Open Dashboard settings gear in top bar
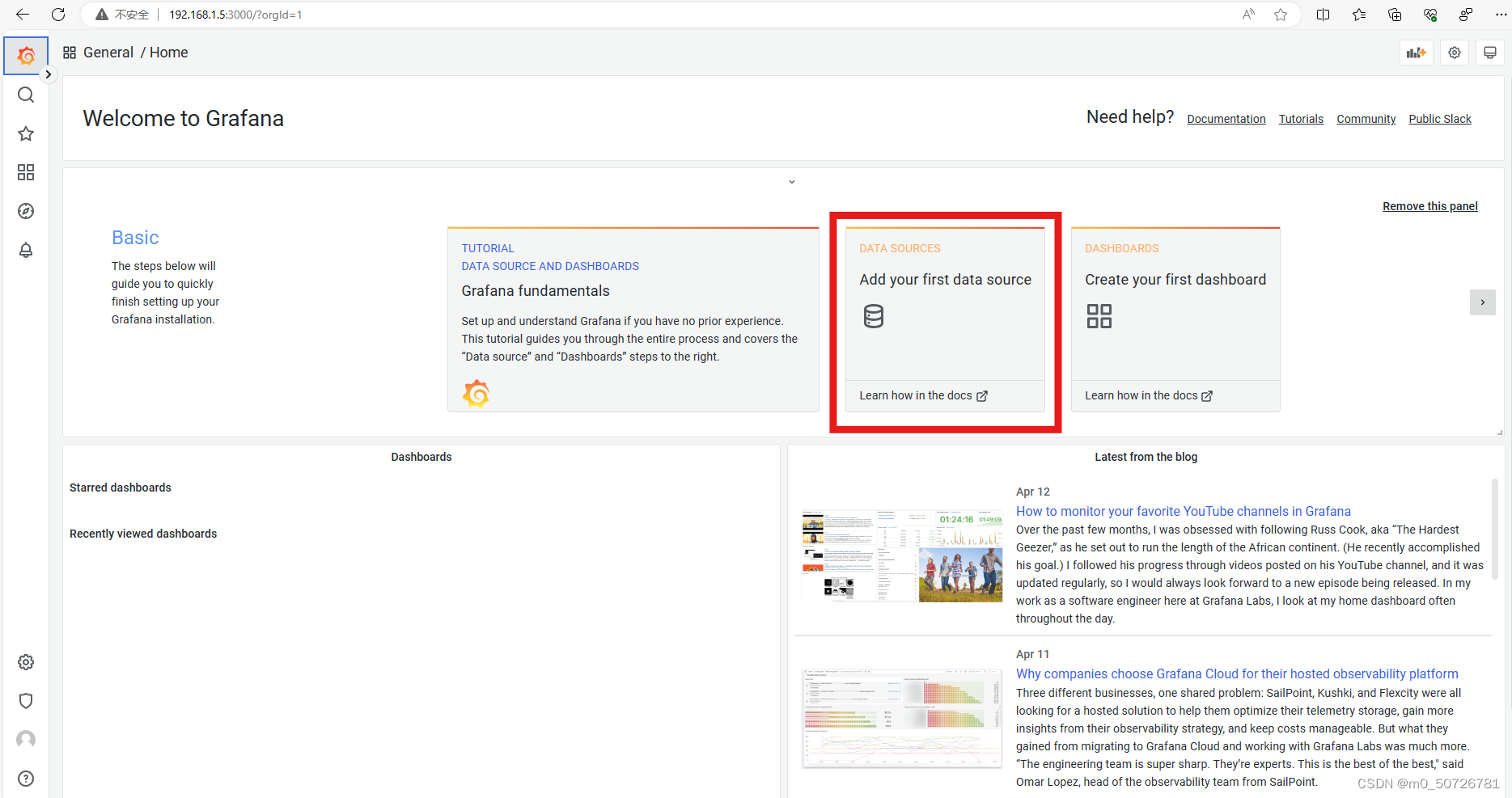The height and width of the screenshot is (798, 1512). (x=1455, y=53)
